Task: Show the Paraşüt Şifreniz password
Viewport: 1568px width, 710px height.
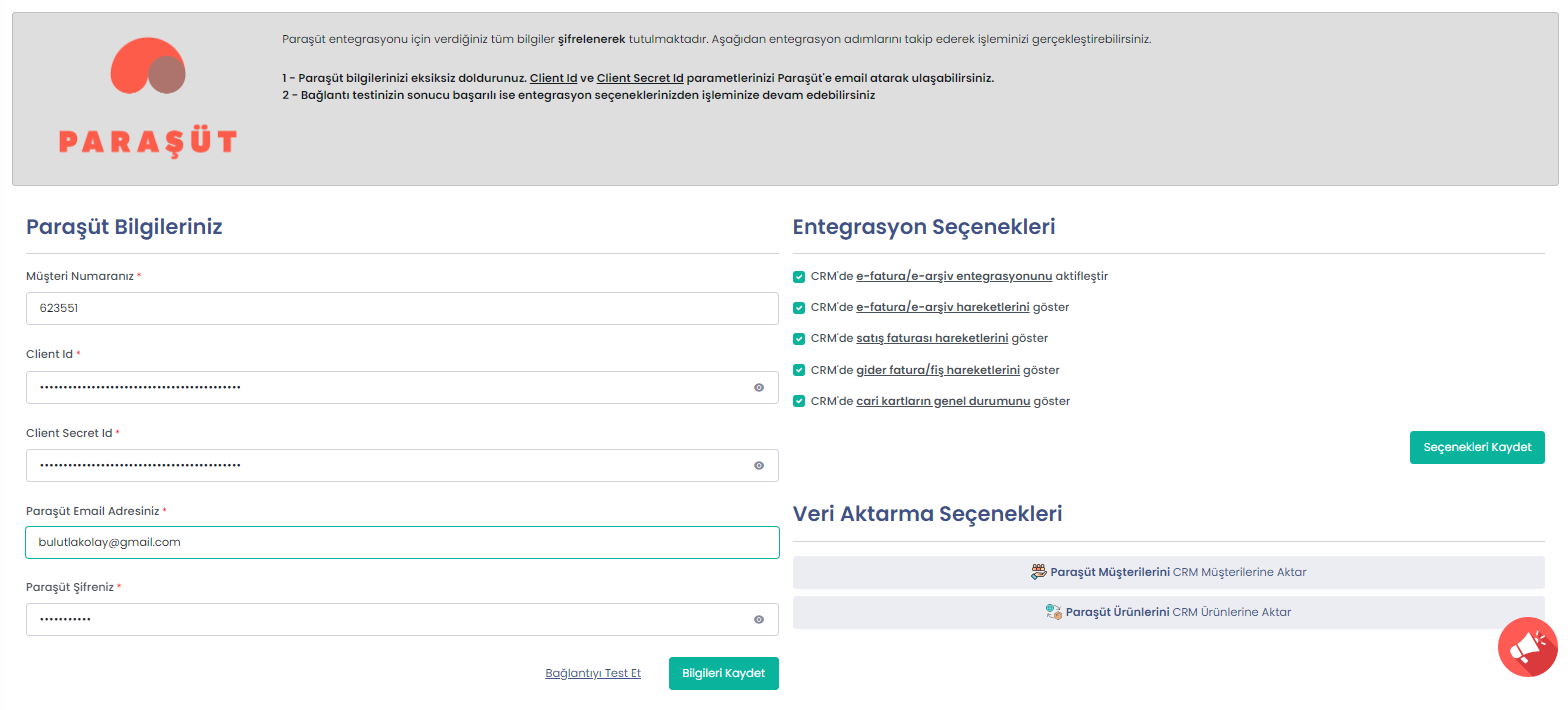Action: 759,620
